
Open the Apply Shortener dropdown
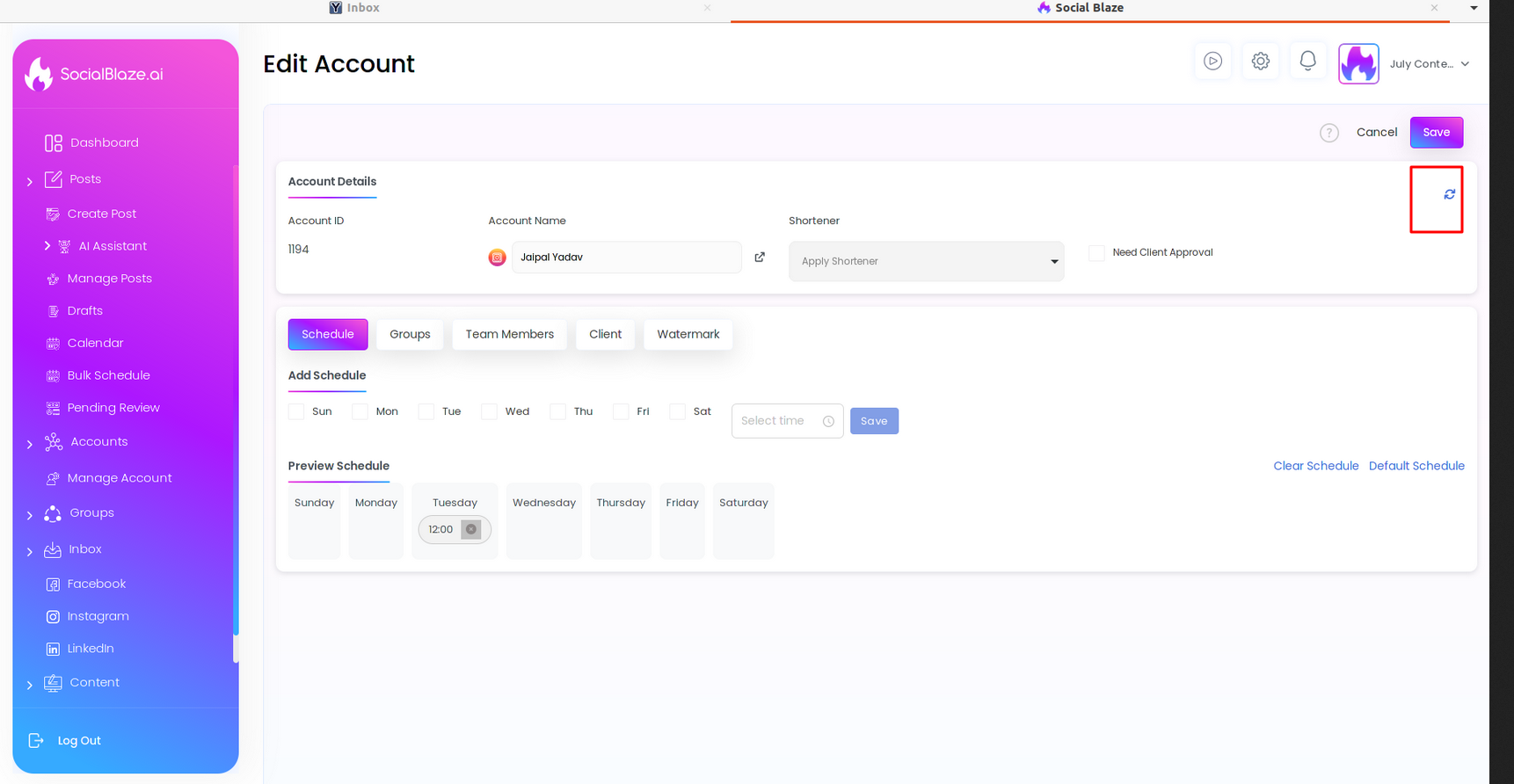coord(926,261)
